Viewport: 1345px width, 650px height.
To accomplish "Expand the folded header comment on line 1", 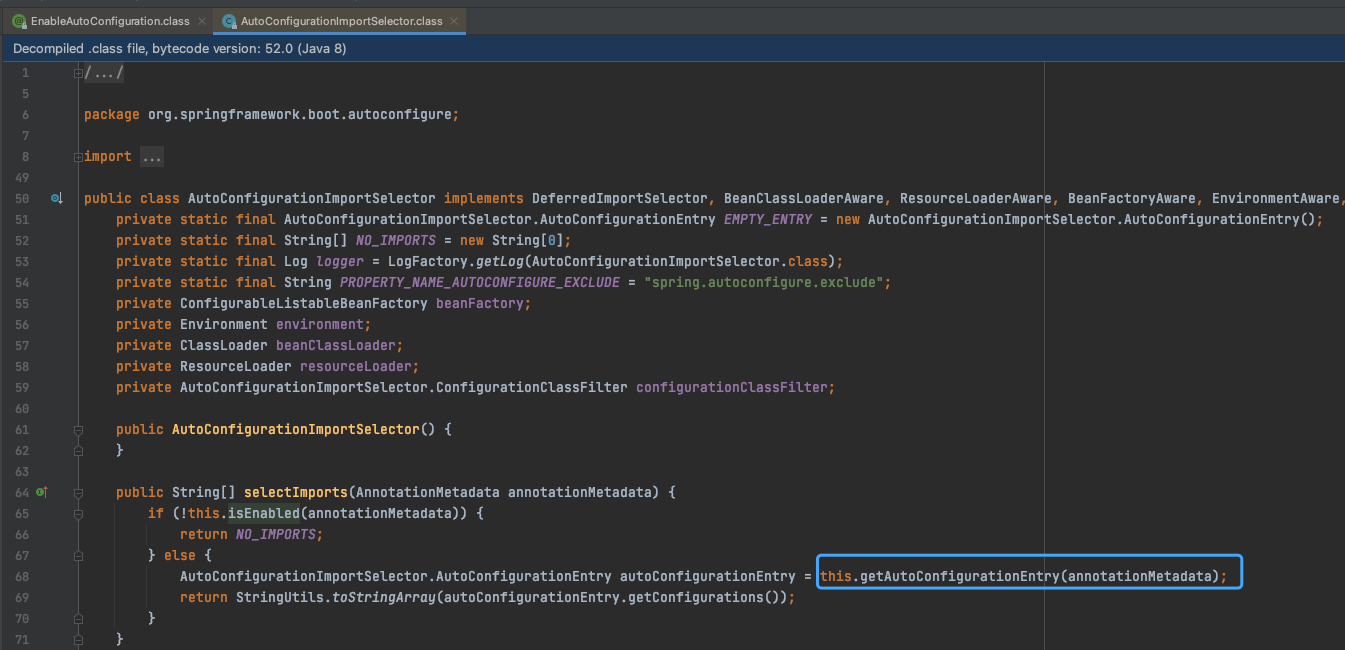I will coord(78,73).
